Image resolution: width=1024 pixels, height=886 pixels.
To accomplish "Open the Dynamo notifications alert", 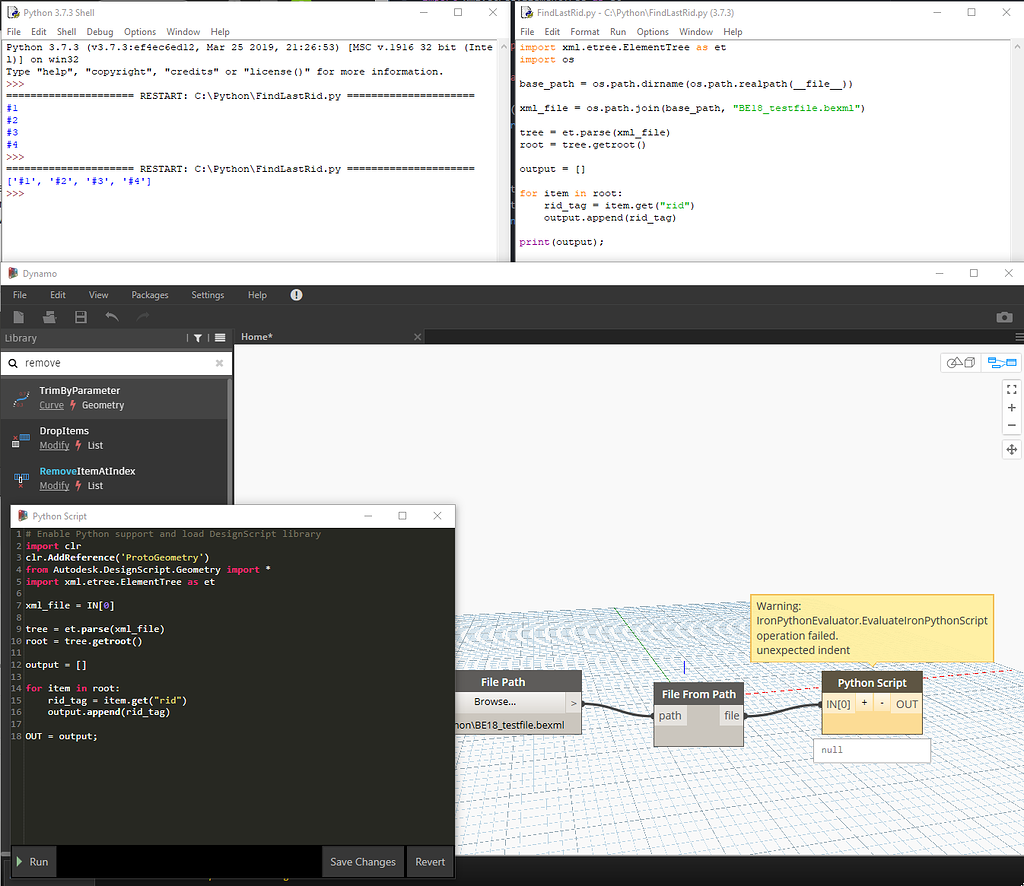I will [x=296, y=294].
